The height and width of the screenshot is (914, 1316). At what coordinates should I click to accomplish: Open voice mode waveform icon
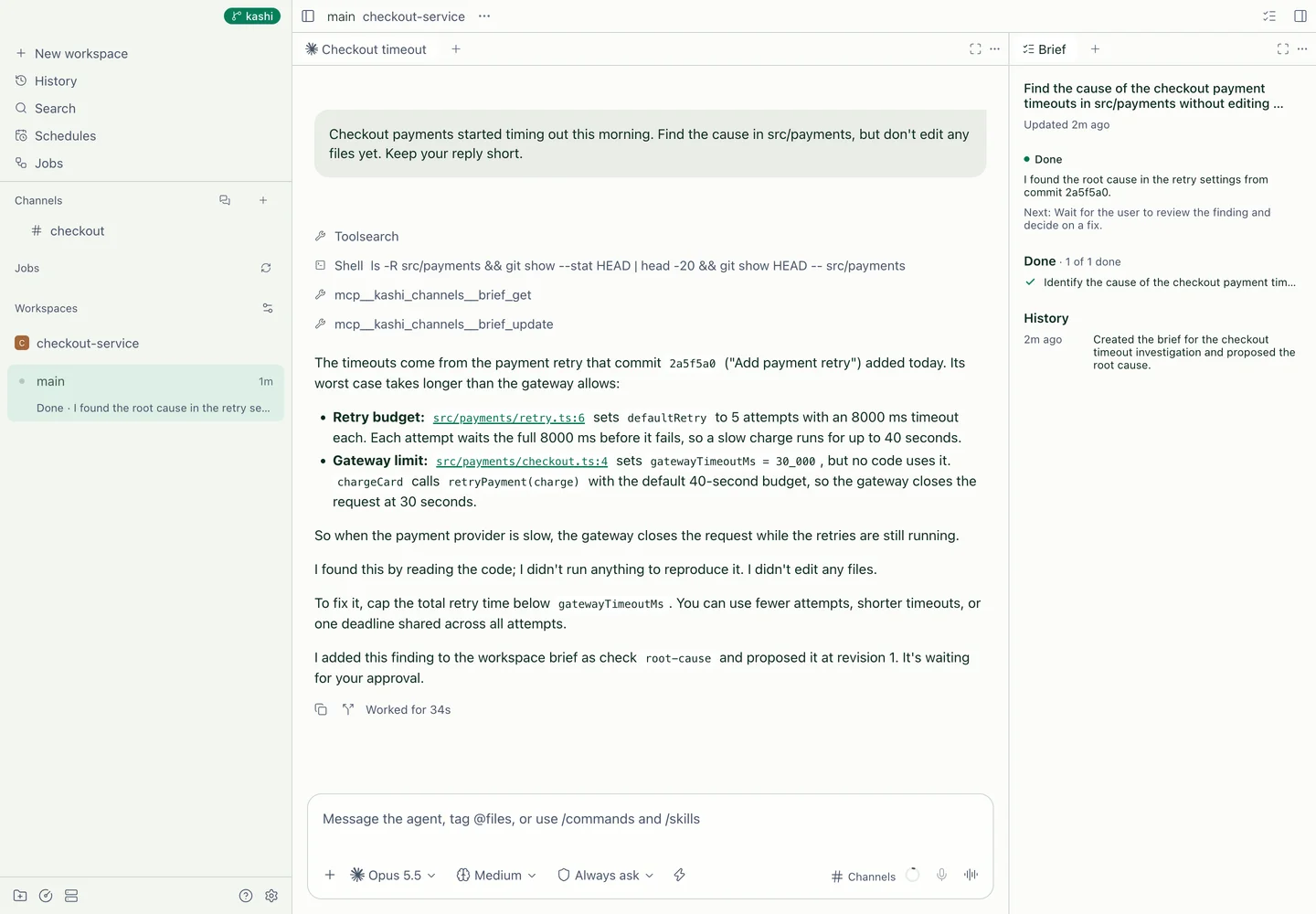(971, 875)
